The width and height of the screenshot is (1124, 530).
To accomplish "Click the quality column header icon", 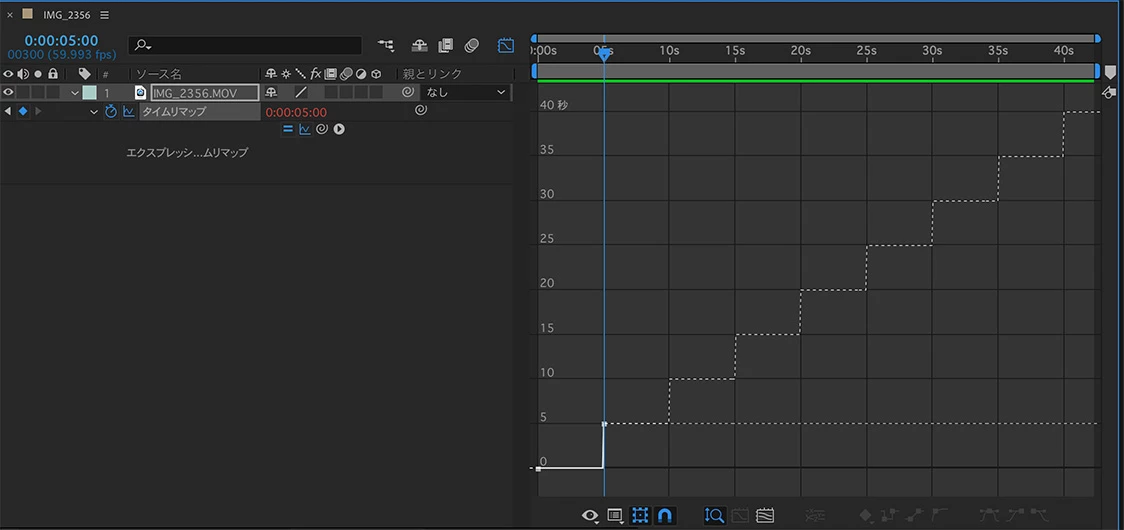I will click(x=300, y=73).
